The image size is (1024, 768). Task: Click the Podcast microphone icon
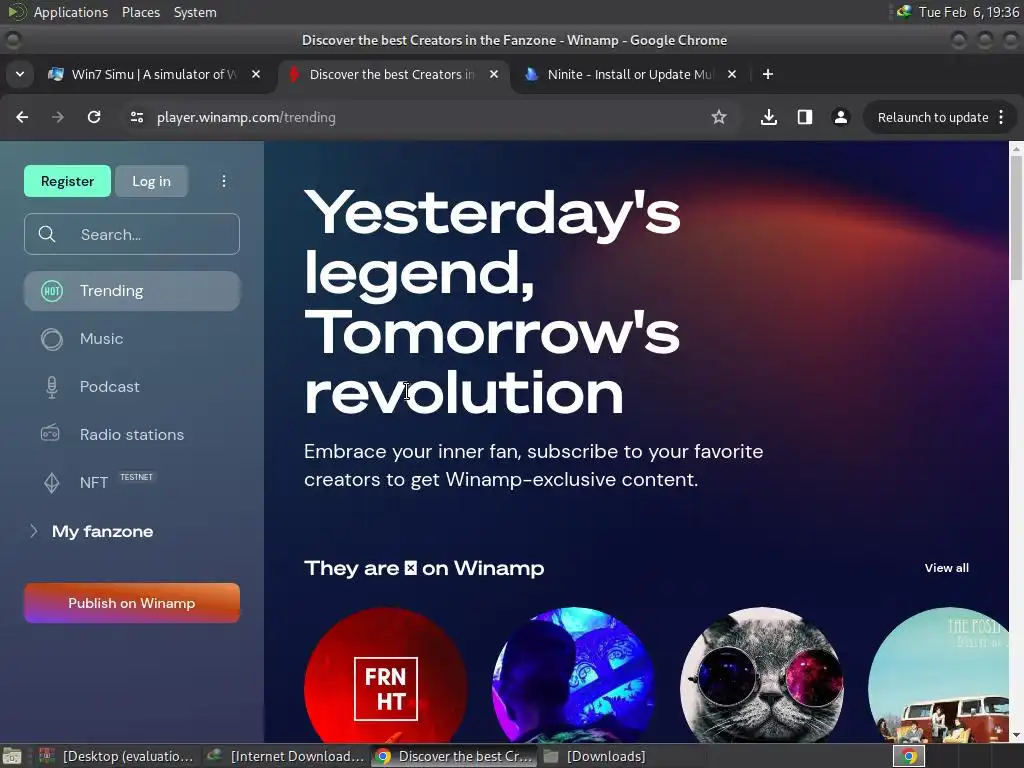[52, 387]
